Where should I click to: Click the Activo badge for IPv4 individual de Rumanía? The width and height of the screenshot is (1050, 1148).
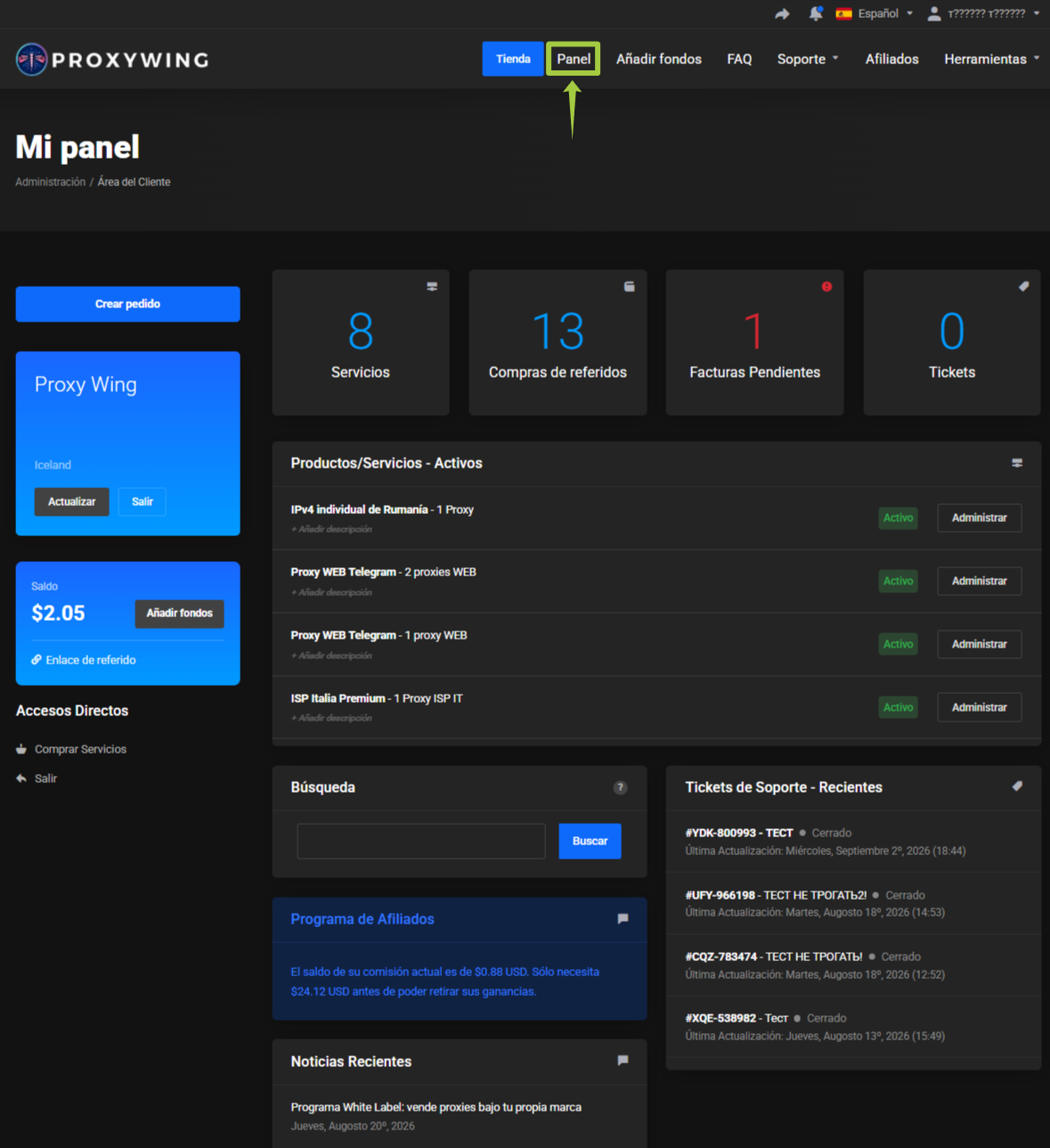[x=898, y=517]
